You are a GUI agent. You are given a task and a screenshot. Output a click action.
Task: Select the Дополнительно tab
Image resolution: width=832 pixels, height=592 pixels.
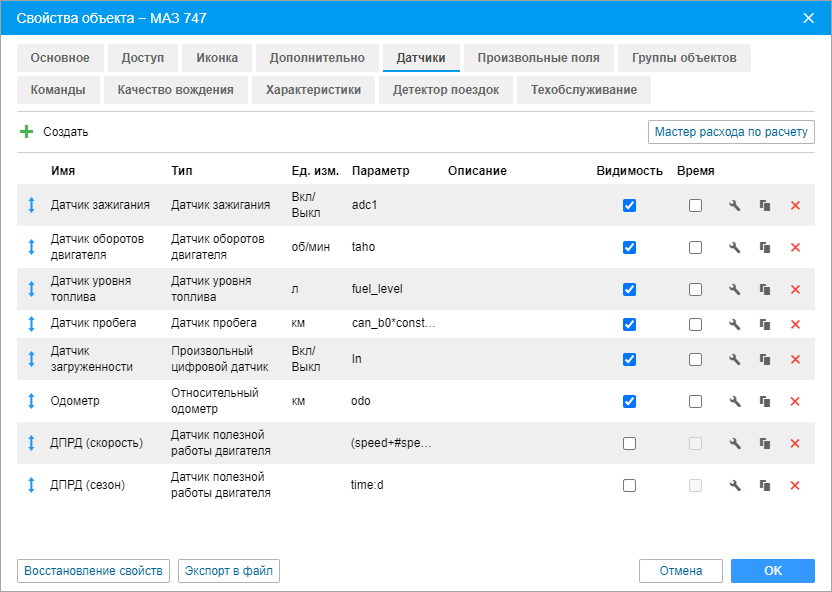pos(317,58)
